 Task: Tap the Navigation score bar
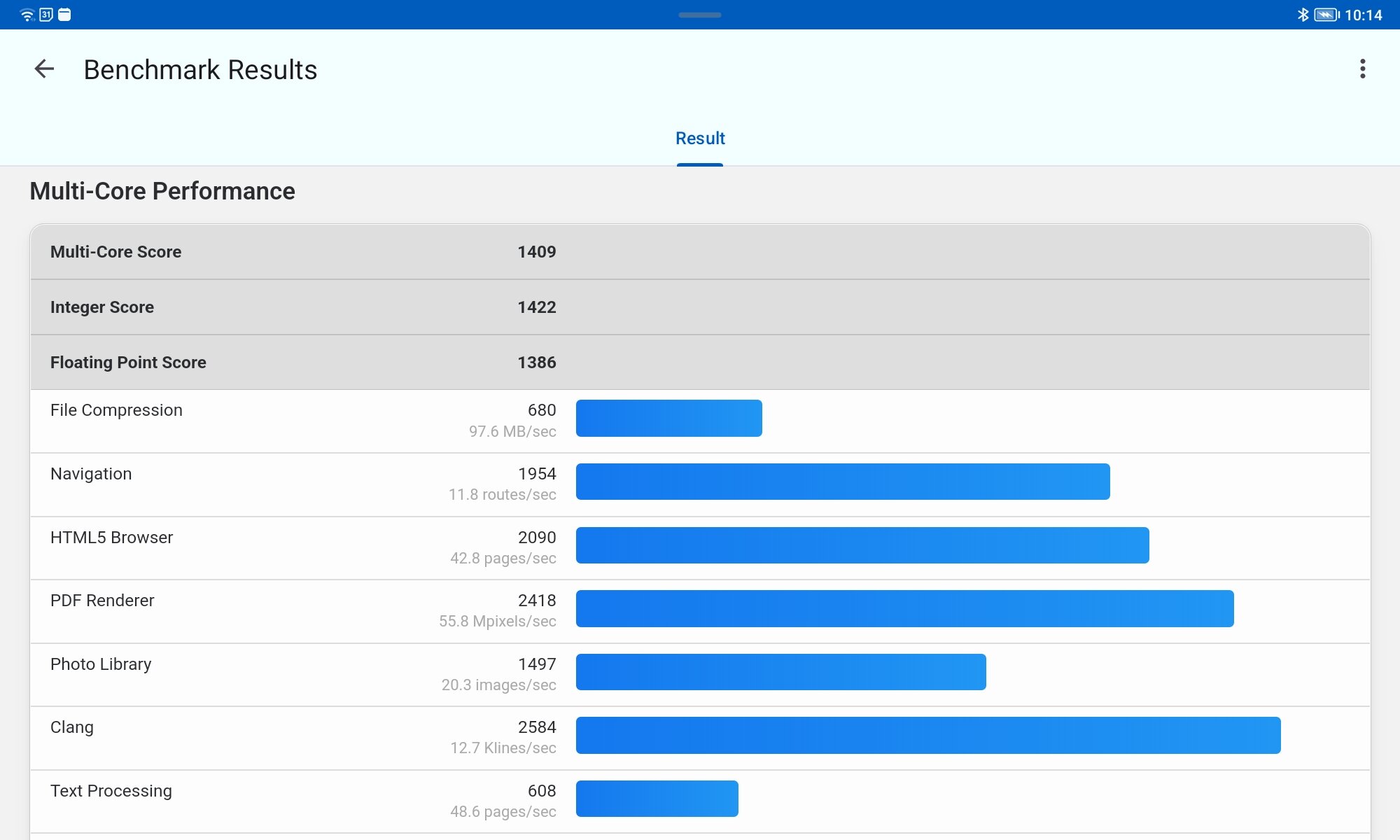(x=843, y=482)
